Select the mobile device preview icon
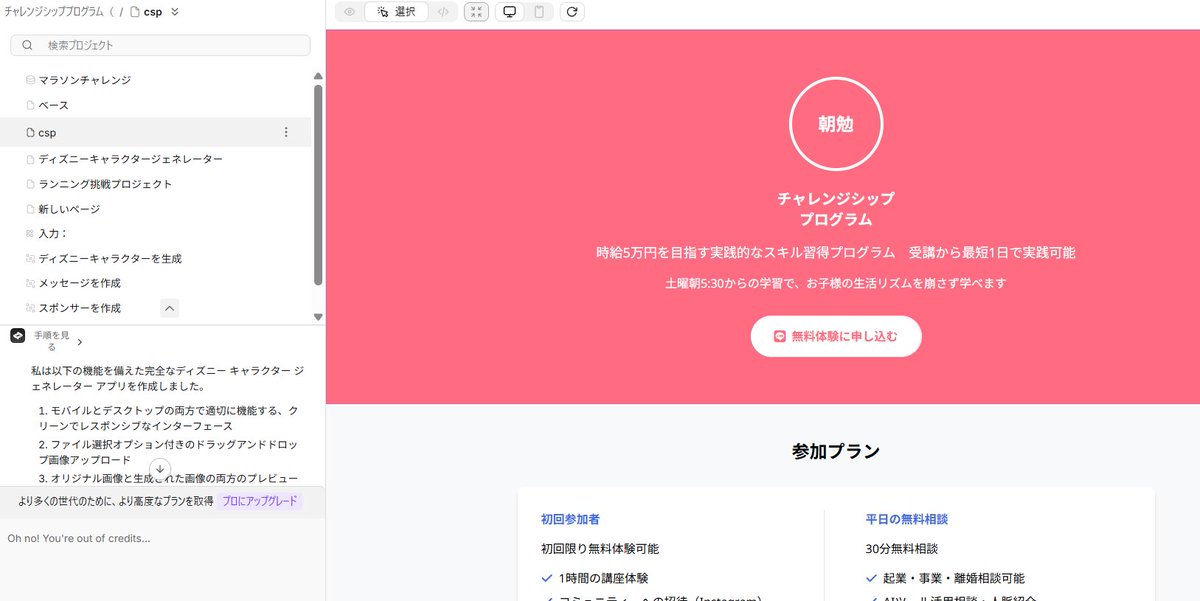 [x=539, y=12]
